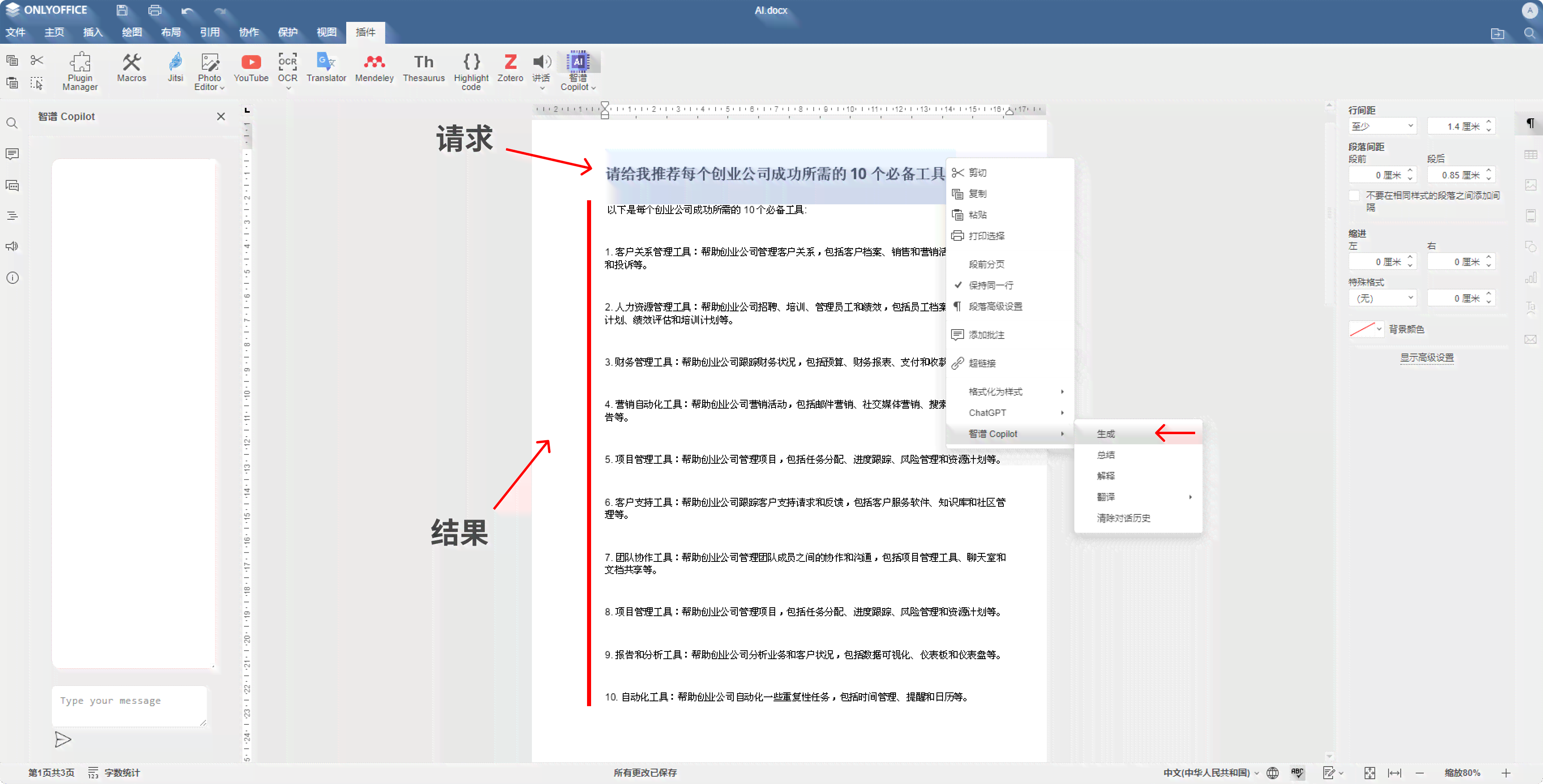Click the 显示高级设置 link
The height and width of the screenshot is (784, 1543).
click(1427, 358)
